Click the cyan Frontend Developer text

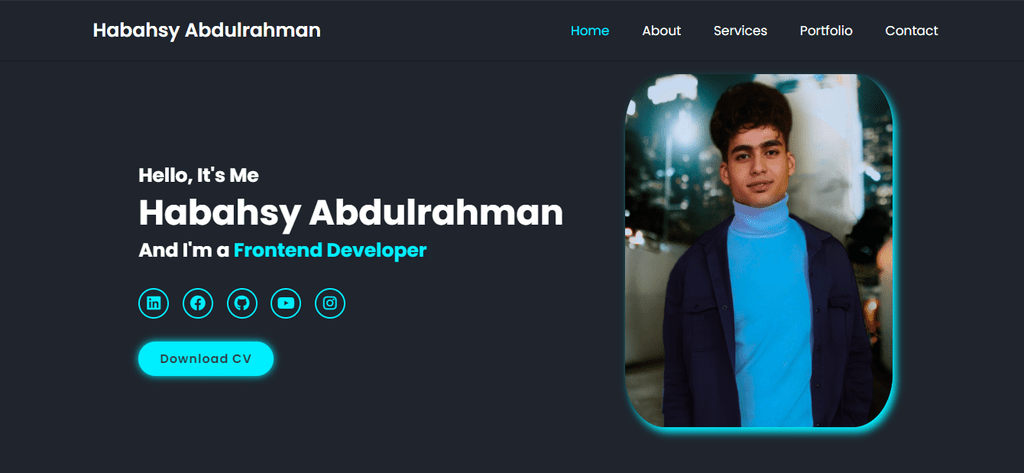point(330,250)
